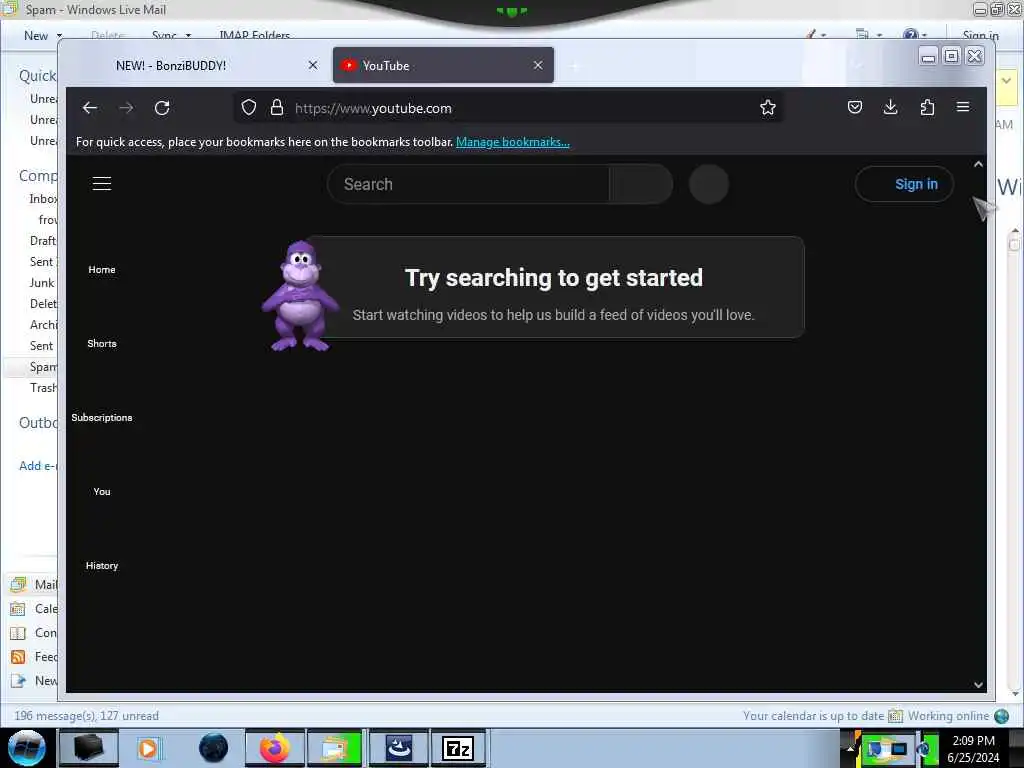
Task: Click the calendar status icon in status bar
Action: point(896,716)
